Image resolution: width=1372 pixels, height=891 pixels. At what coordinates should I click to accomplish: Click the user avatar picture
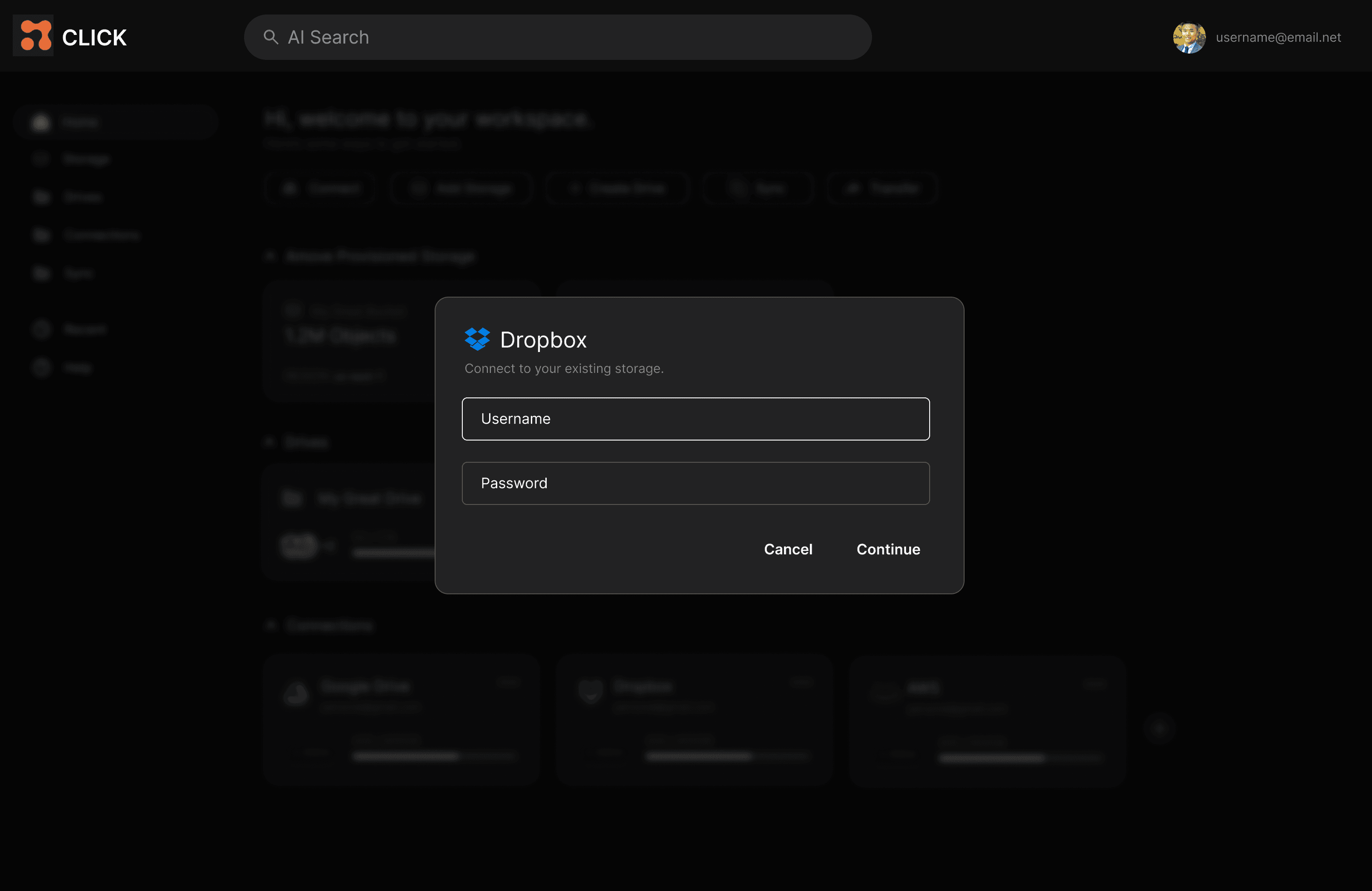point(1189,38)
